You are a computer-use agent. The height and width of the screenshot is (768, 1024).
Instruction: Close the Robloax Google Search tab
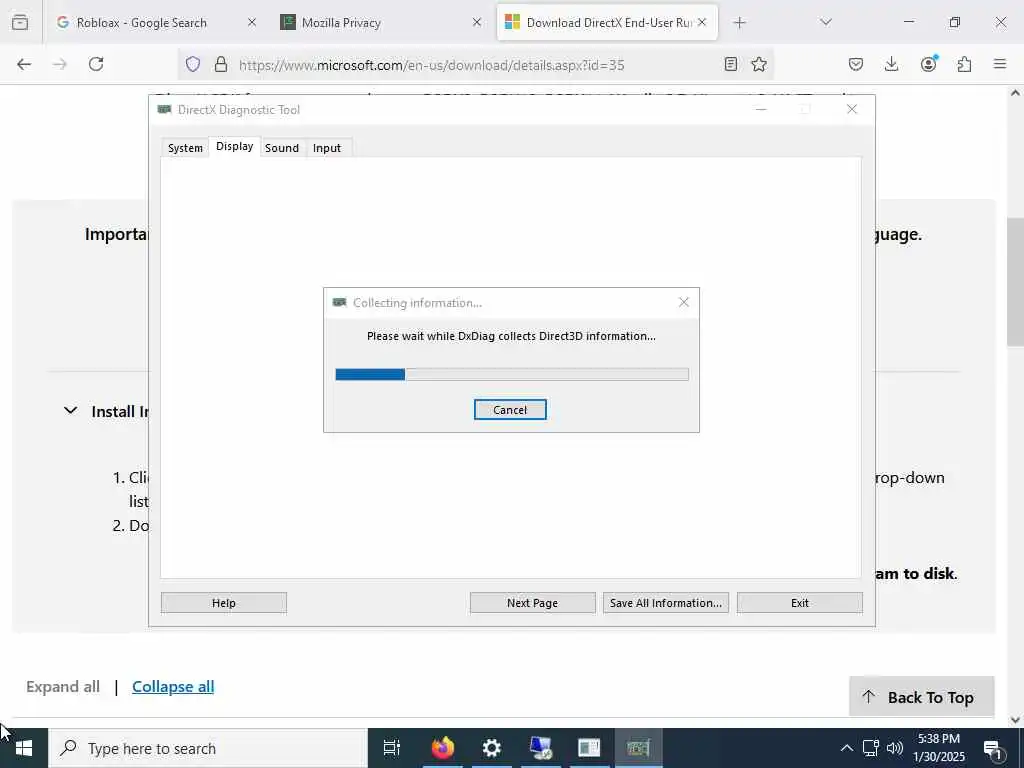[x=251, y=22]
